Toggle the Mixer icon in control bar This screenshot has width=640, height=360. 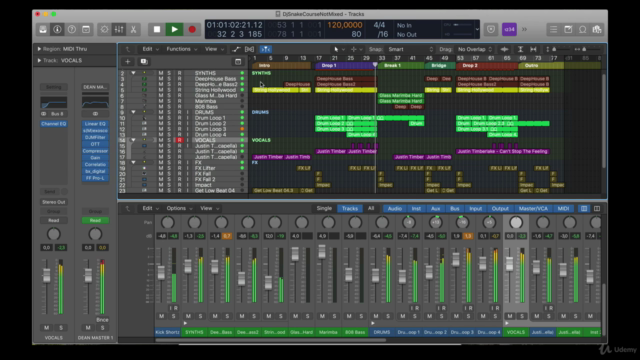click(x=119, y=29)
